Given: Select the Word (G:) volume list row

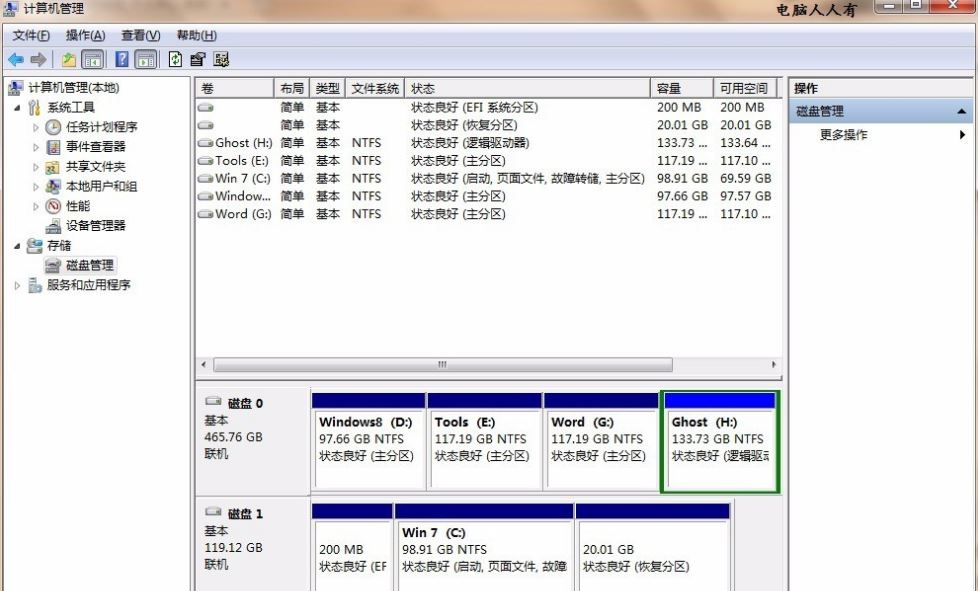Looking at the screenshot, I should point(487,214).
